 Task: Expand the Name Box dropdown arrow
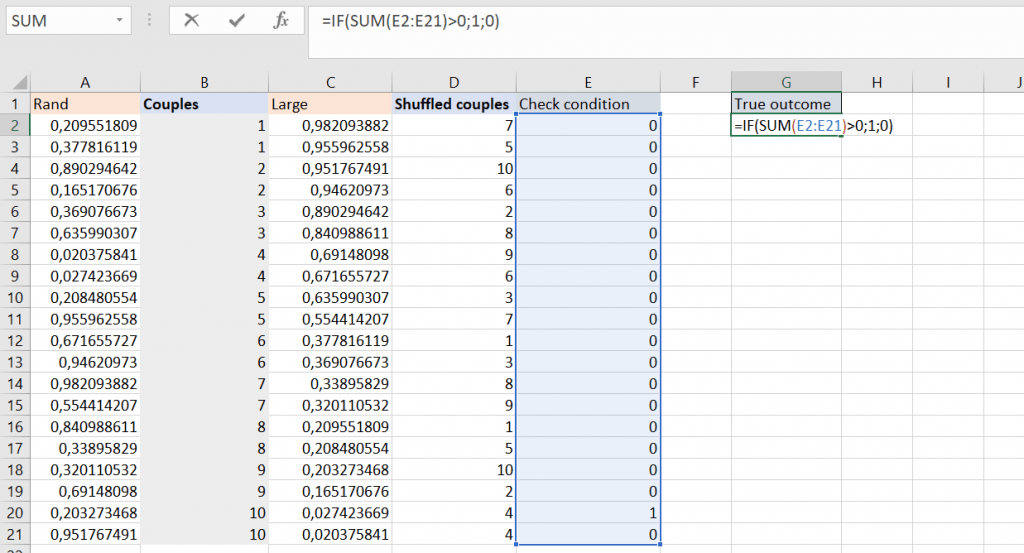click(120, 20)
